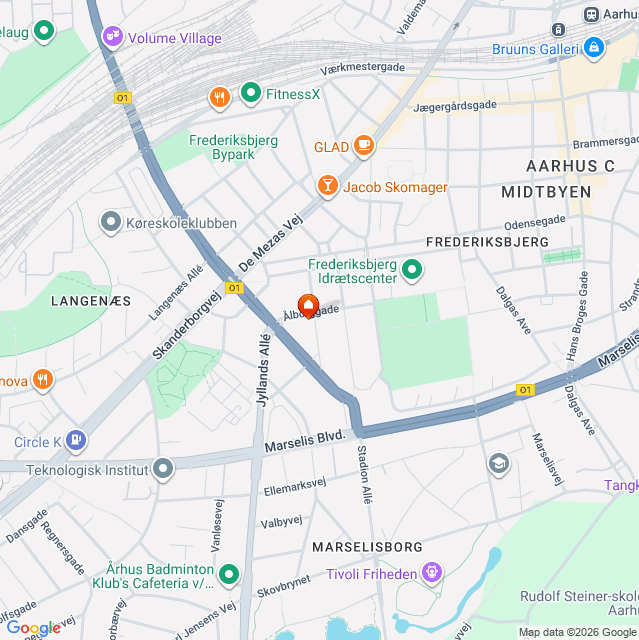Click the Frederiksbjerg Idrætscenter green pin
Image resolution: width=639 pixels, height=640 pixels.
[x=412, y=270]
